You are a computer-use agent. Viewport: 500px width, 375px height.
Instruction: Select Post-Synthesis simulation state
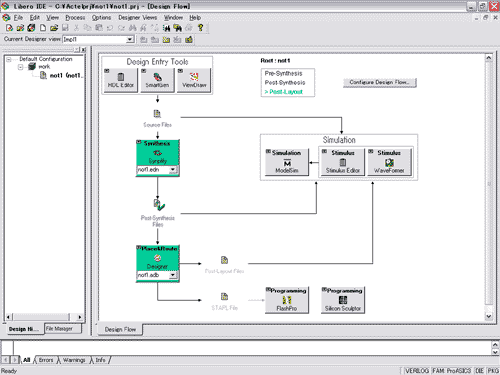pyautogui.click(x=285, y=82)
